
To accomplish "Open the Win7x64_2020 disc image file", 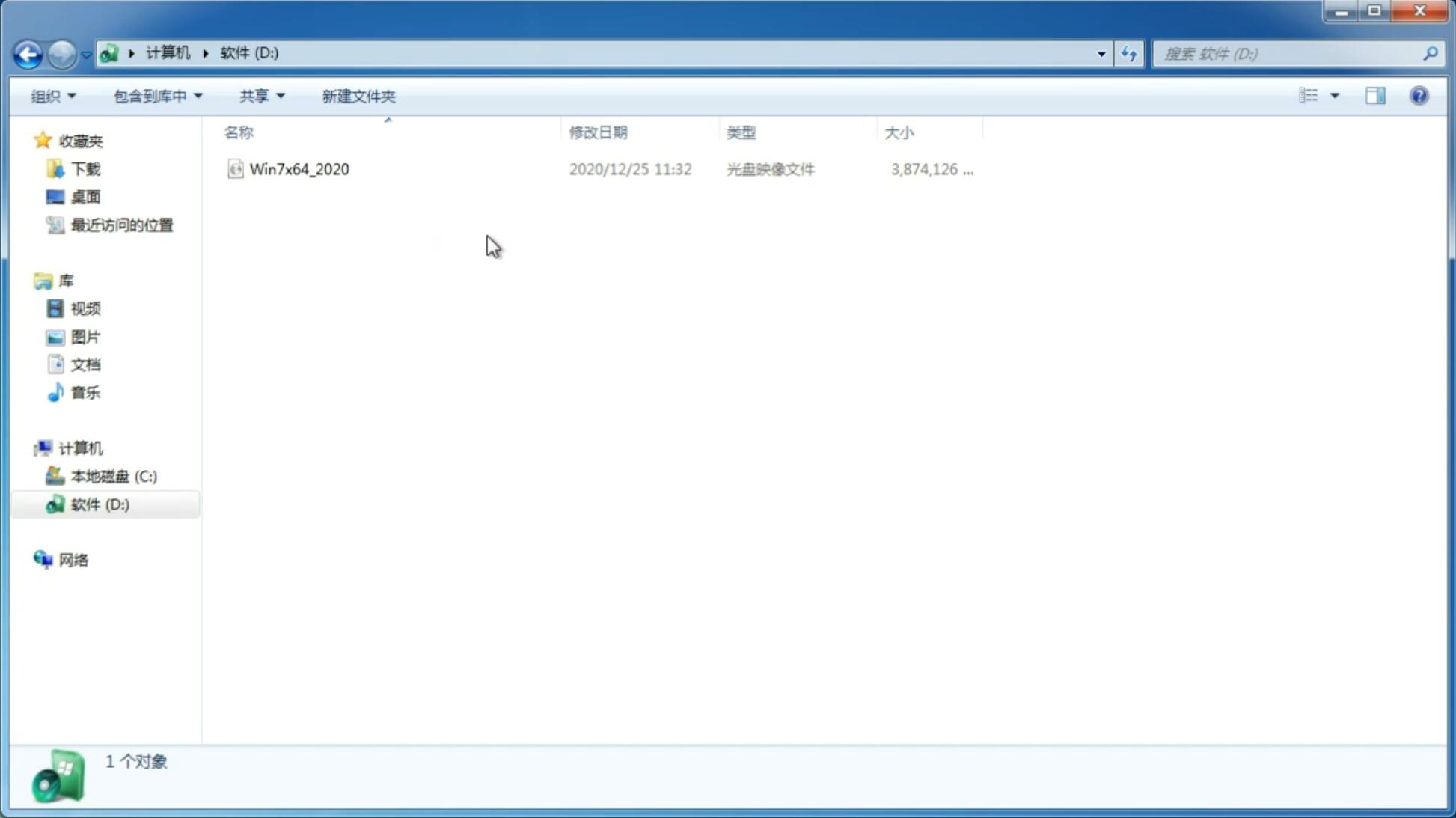I will [x=299, y=168].
